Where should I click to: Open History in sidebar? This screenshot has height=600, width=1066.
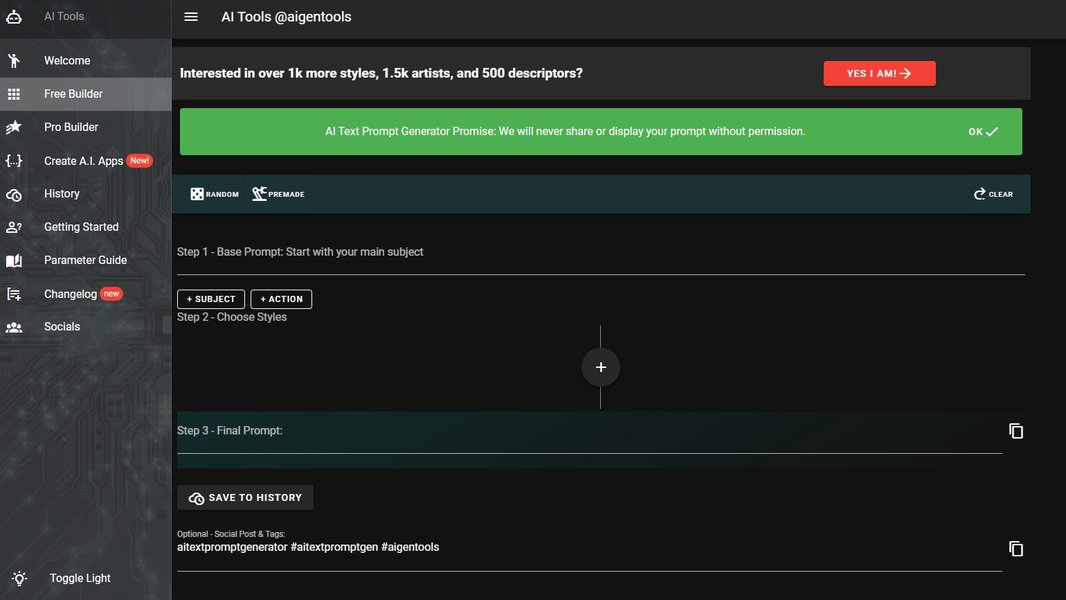(x=86, y=194)
